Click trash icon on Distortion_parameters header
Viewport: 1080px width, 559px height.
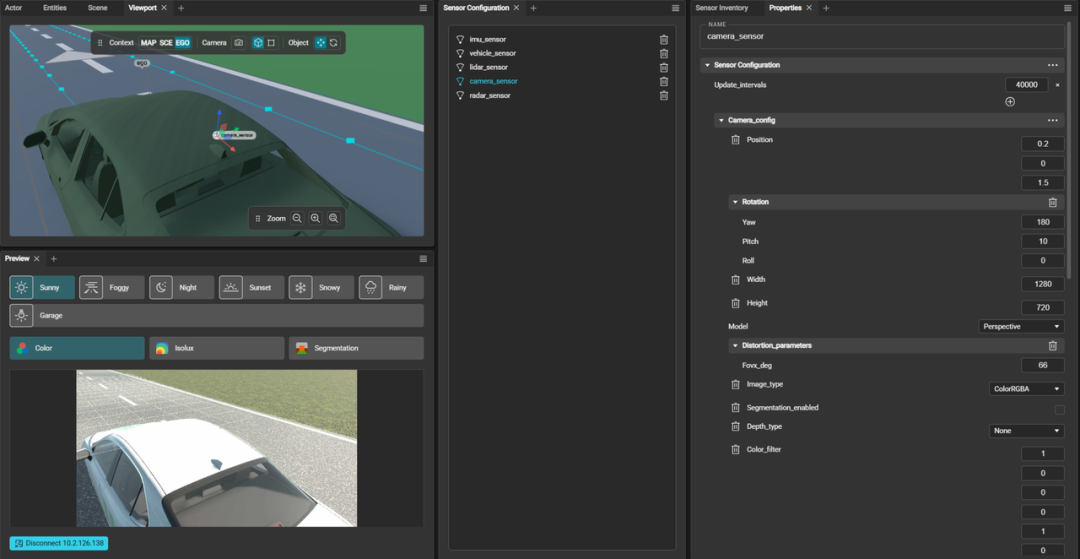tap(1052, 346)
